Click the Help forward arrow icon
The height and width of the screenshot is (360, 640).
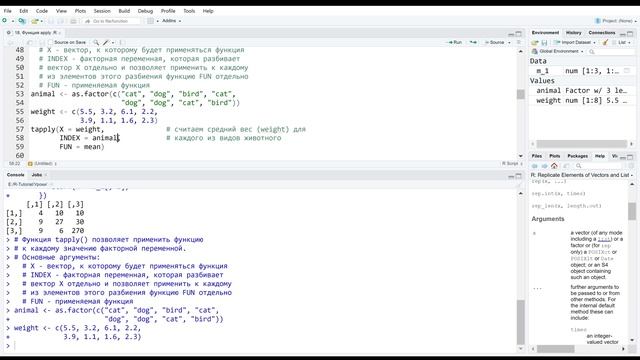pos(544,166)
